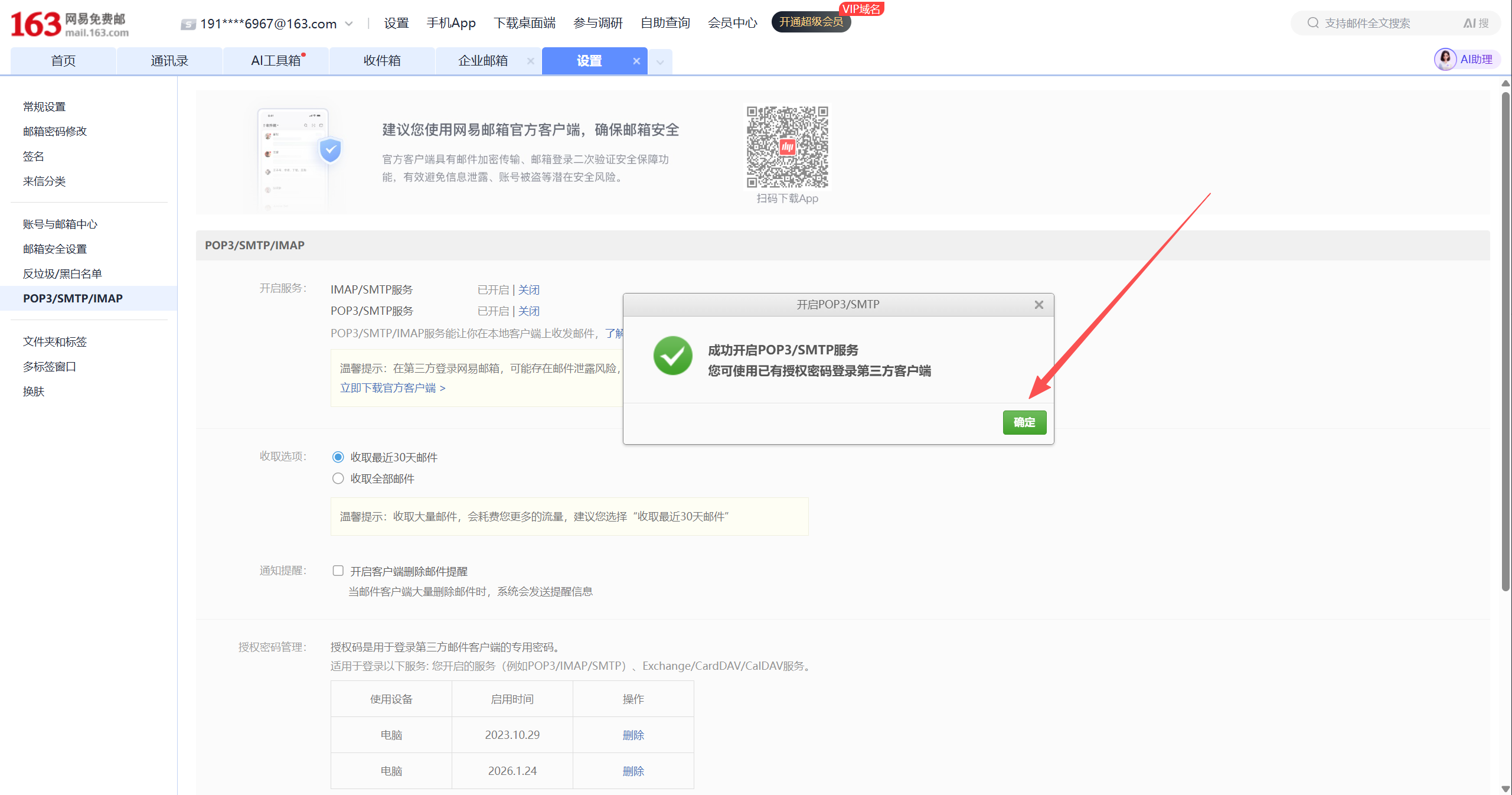1512x795 pixels.
Task: Click the 手机App menu item
Action: [451, 22]
